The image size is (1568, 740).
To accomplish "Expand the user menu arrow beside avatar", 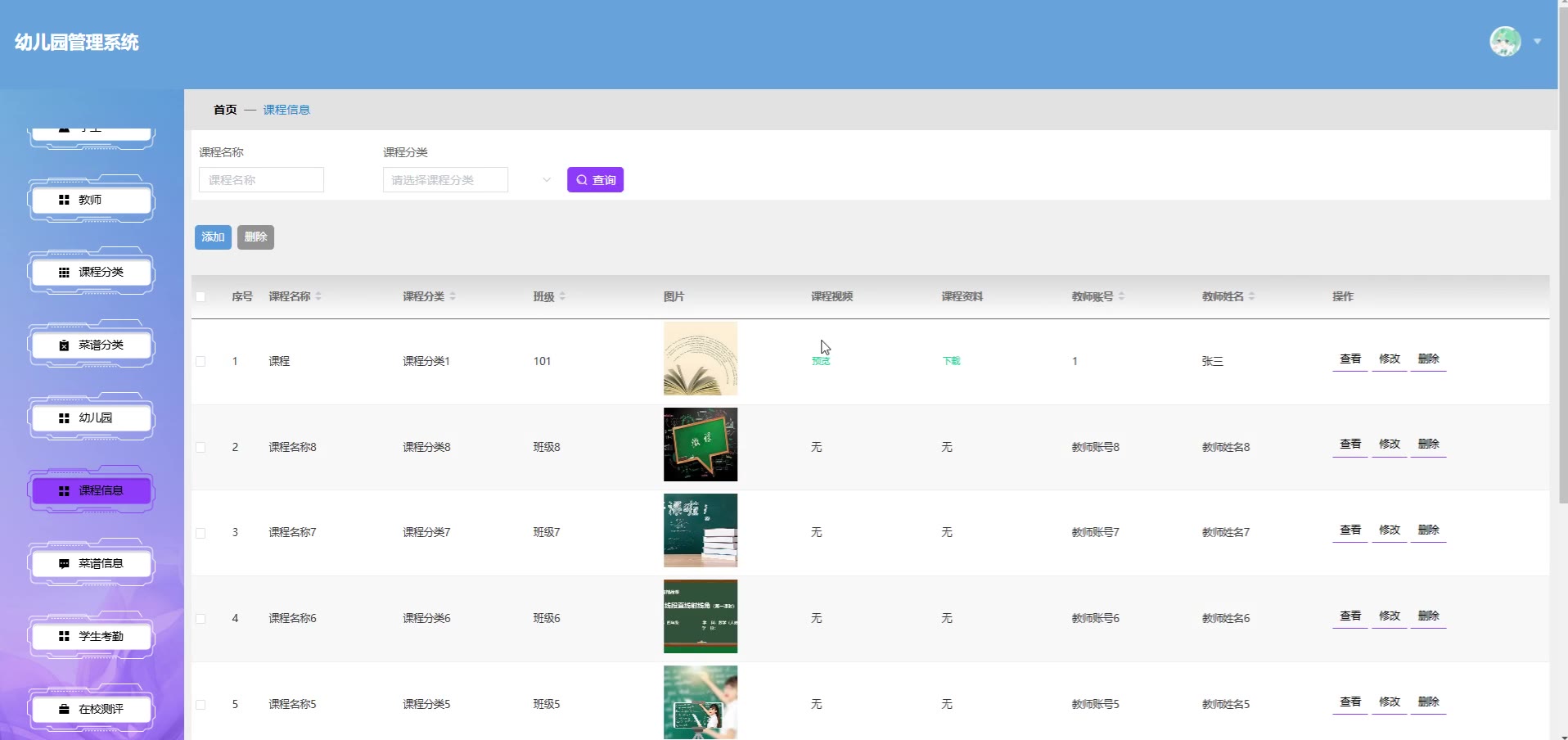I will 1538,41.
